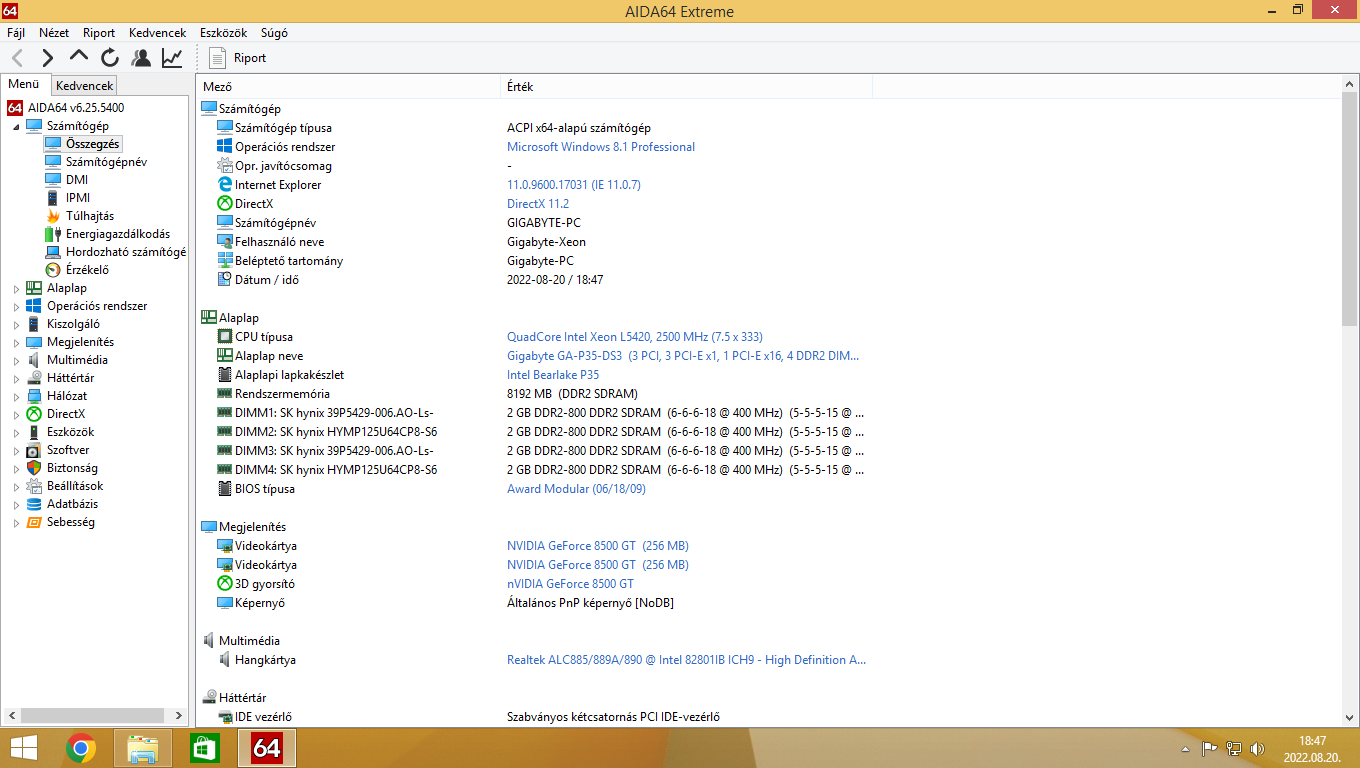The width and height of the screenshot is (1360, 768).
Task: Open the user manager toolbar icon
Action: click(x=141, y=58)
